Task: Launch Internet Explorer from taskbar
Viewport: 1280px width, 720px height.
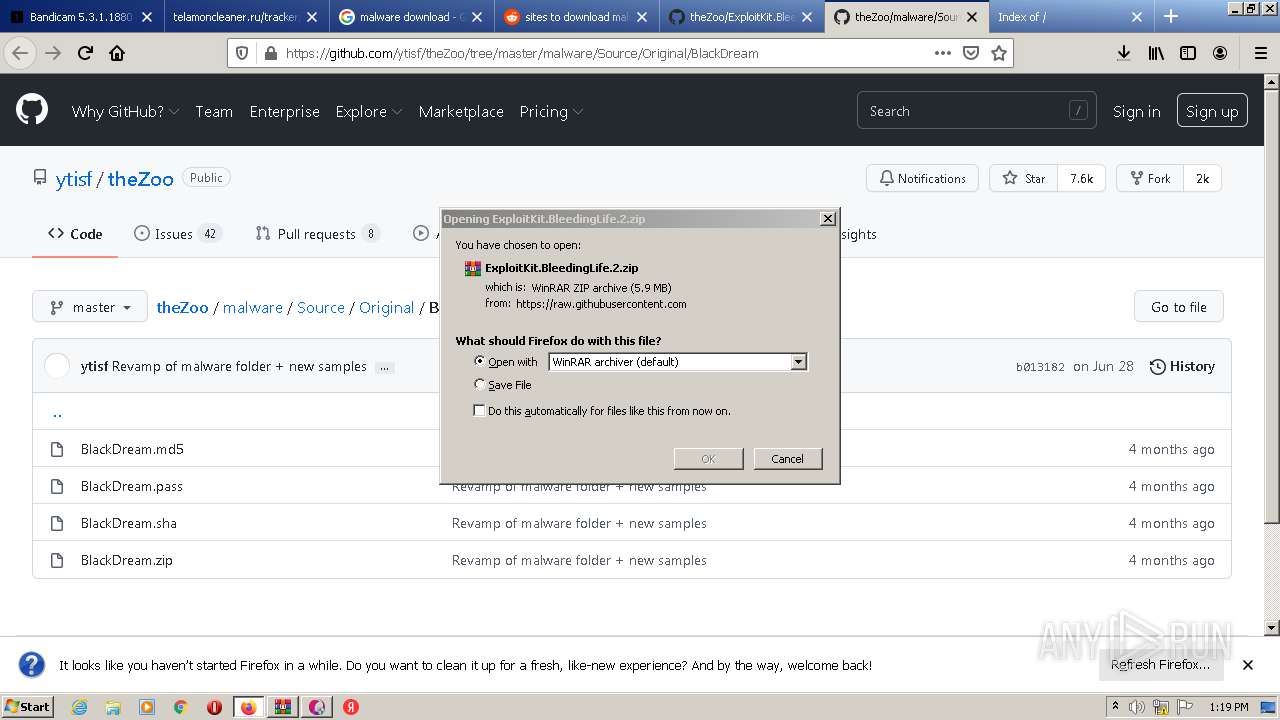Action: (x=79, y=707)
